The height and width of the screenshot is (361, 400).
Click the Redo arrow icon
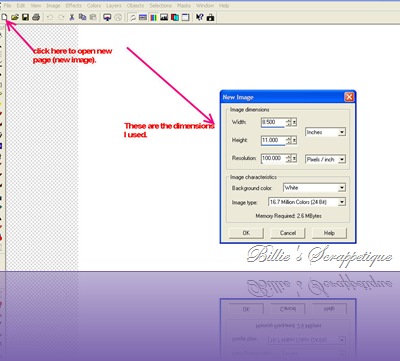tap(61, 17)
